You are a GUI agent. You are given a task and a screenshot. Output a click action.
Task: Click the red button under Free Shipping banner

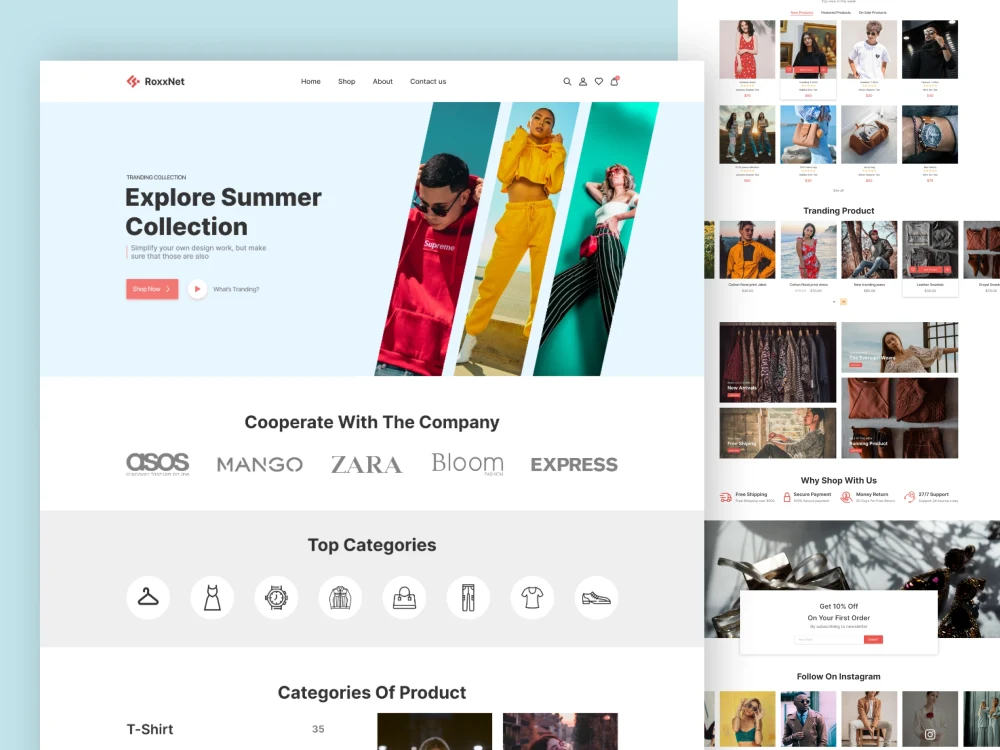[x=734, y=450]
